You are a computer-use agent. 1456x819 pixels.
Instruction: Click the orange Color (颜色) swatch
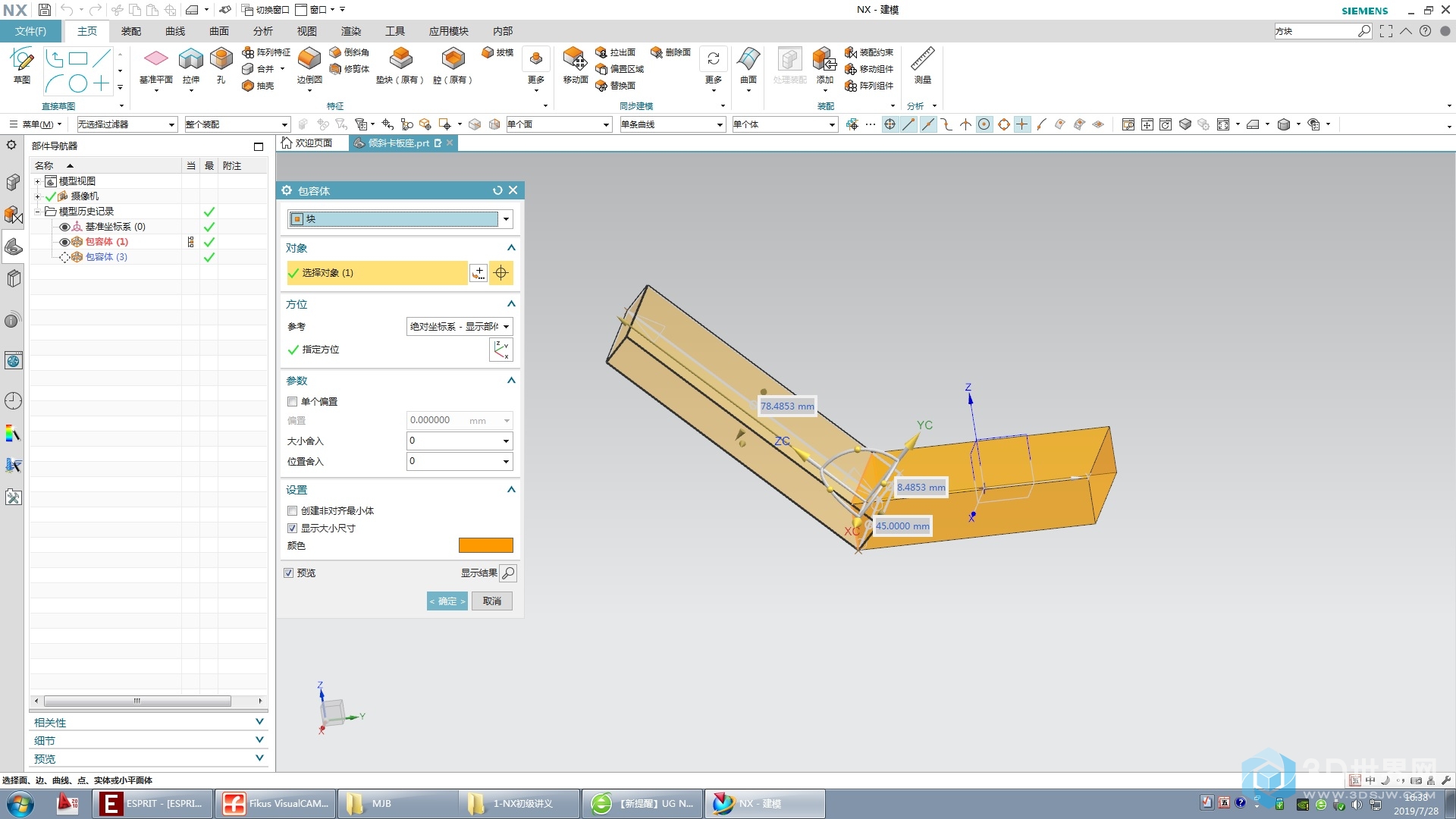pos(486,546)
